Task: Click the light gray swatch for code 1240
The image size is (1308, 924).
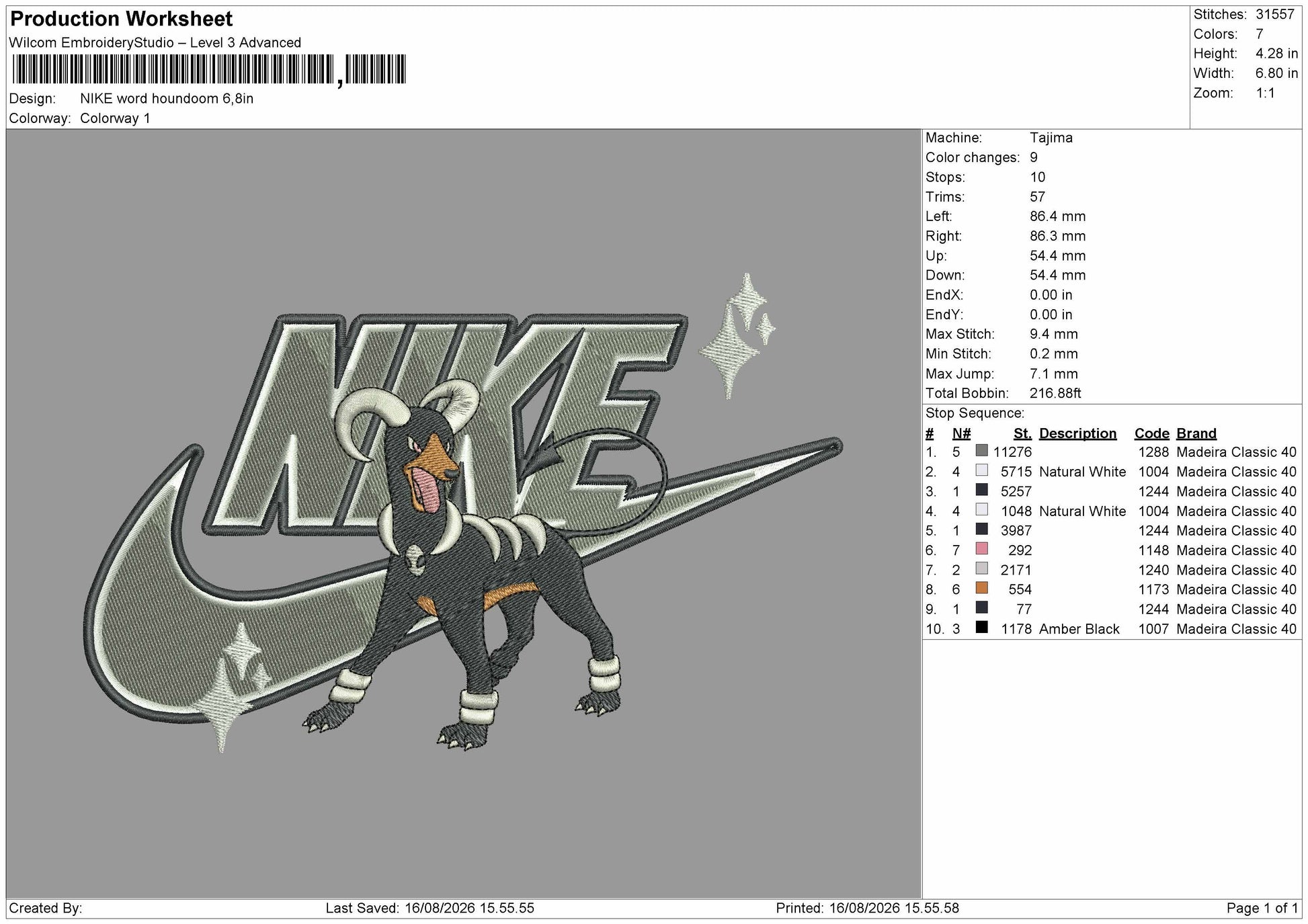Action: tap(982, 569)
